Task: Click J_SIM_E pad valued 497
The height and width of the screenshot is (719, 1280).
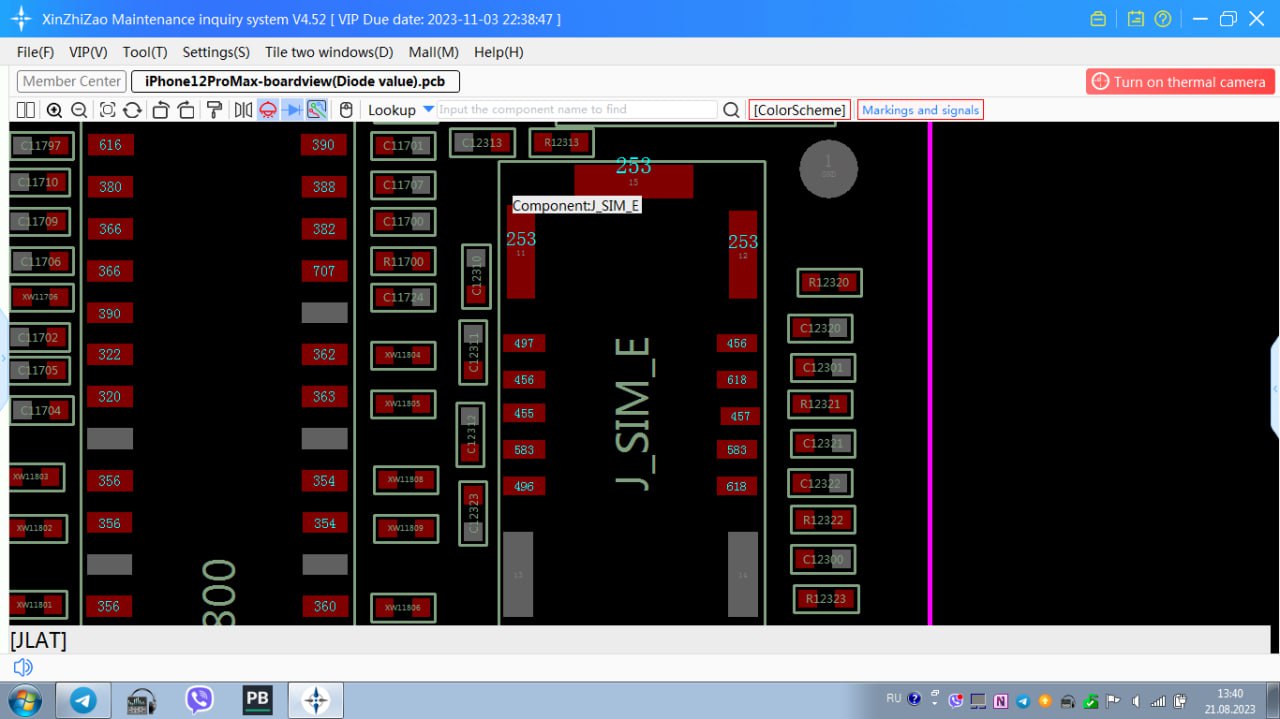Action: coord(524,343)
